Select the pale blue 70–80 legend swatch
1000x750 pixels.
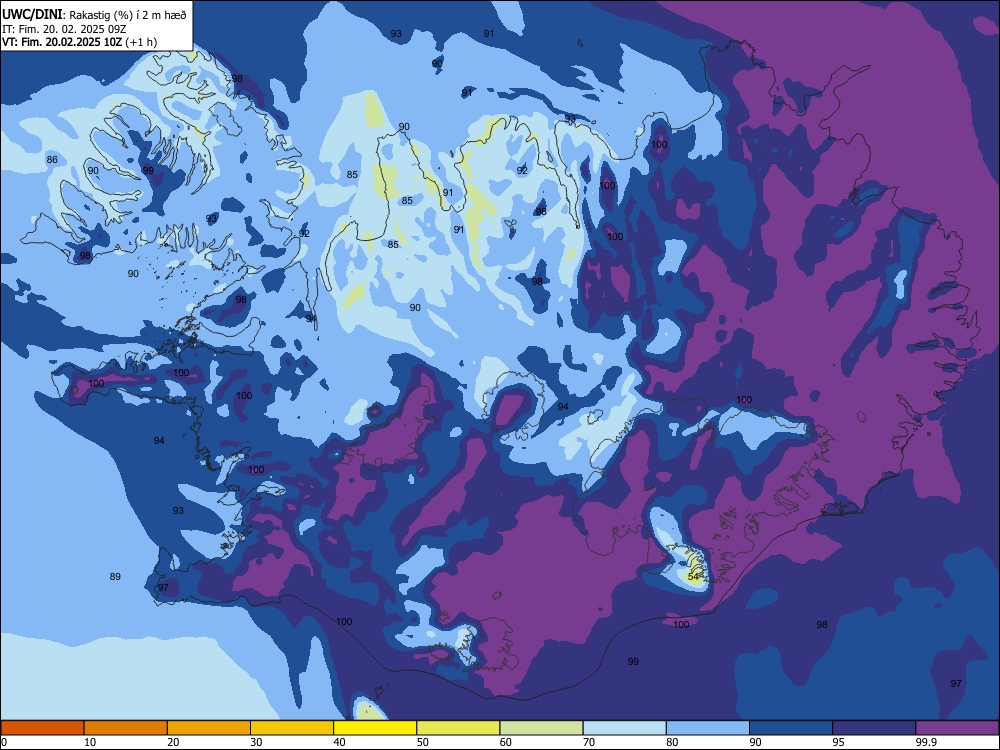click(x=625, y=728)
